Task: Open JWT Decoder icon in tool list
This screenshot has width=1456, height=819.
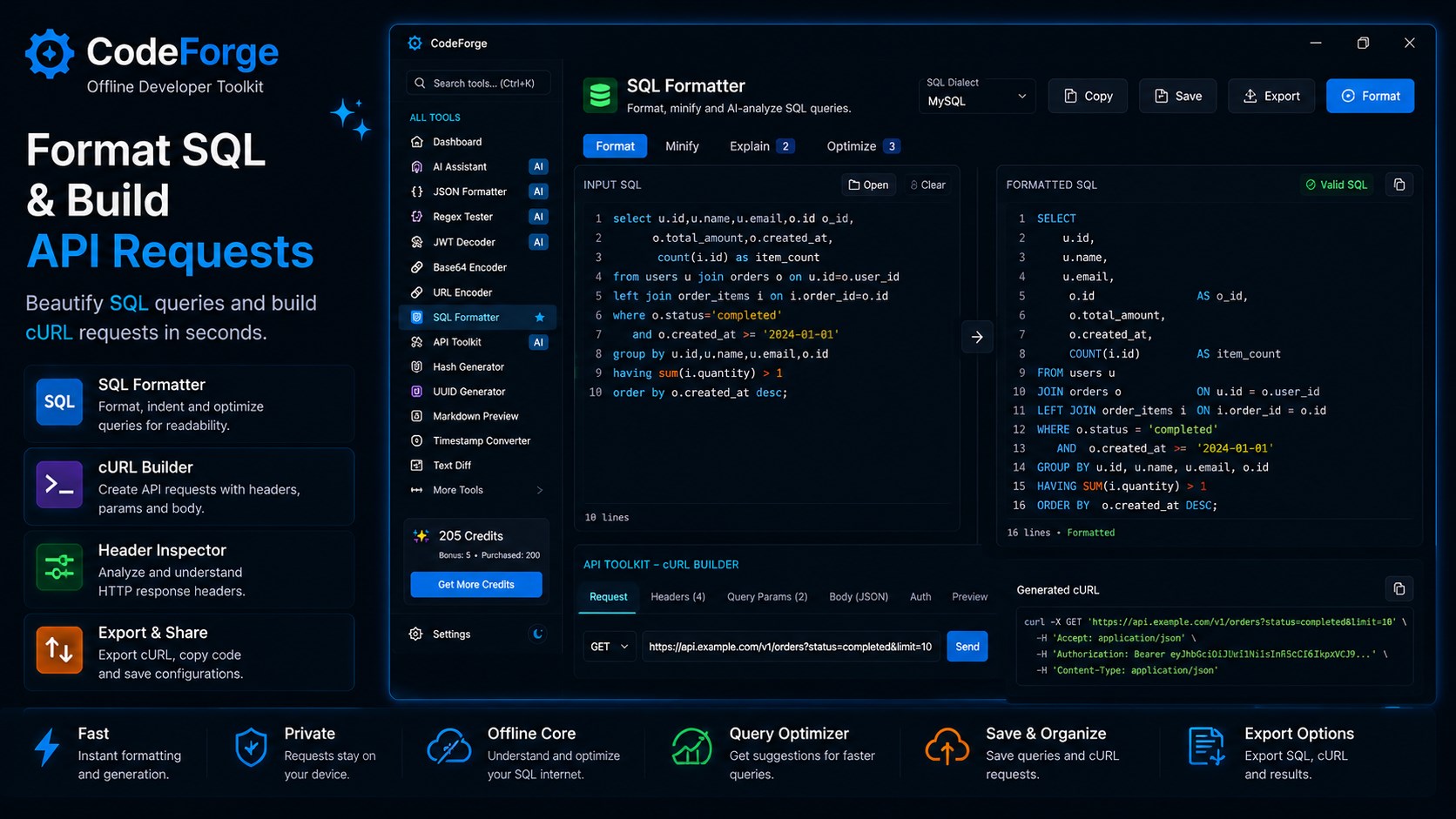Action: [417, 242]
